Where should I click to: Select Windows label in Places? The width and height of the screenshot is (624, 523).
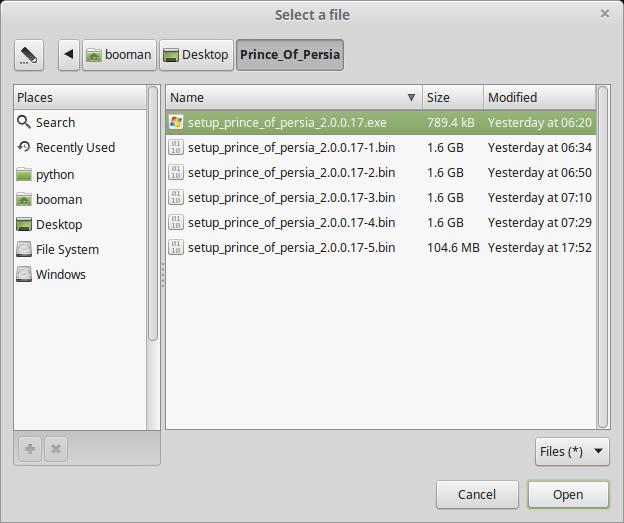tap(60, 274)
